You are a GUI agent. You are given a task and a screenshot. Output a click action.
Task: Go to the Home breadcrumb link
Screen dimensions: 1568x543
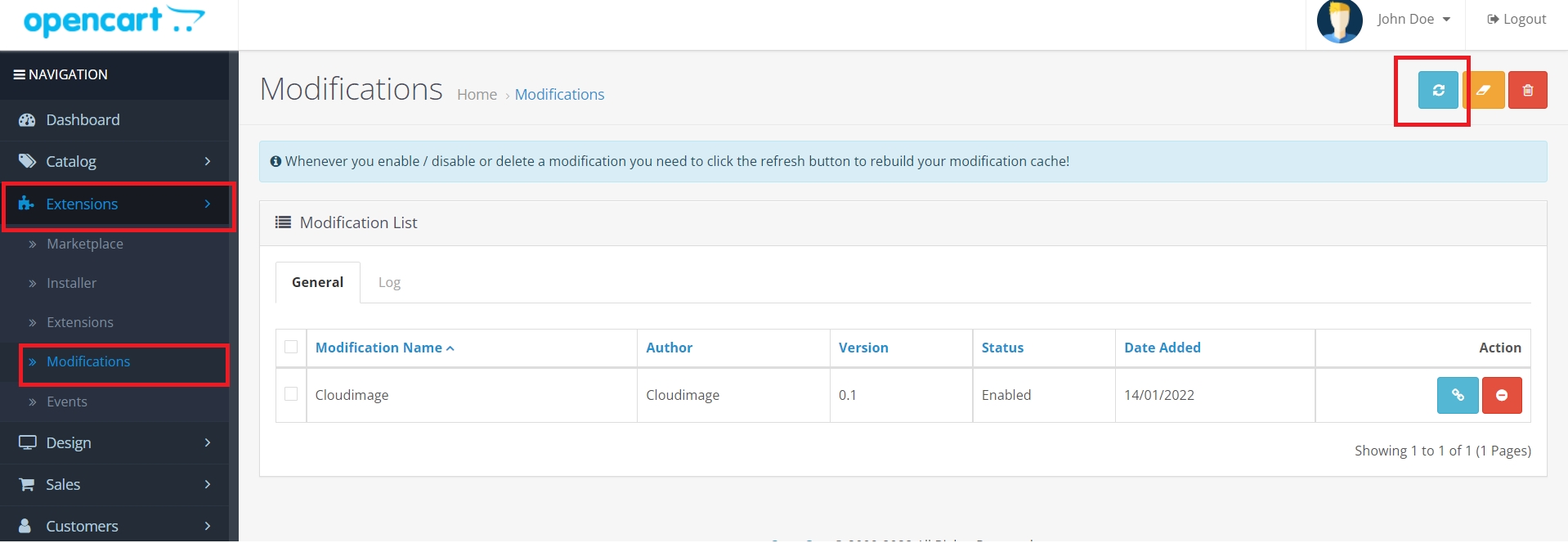[x=477, y=95]
